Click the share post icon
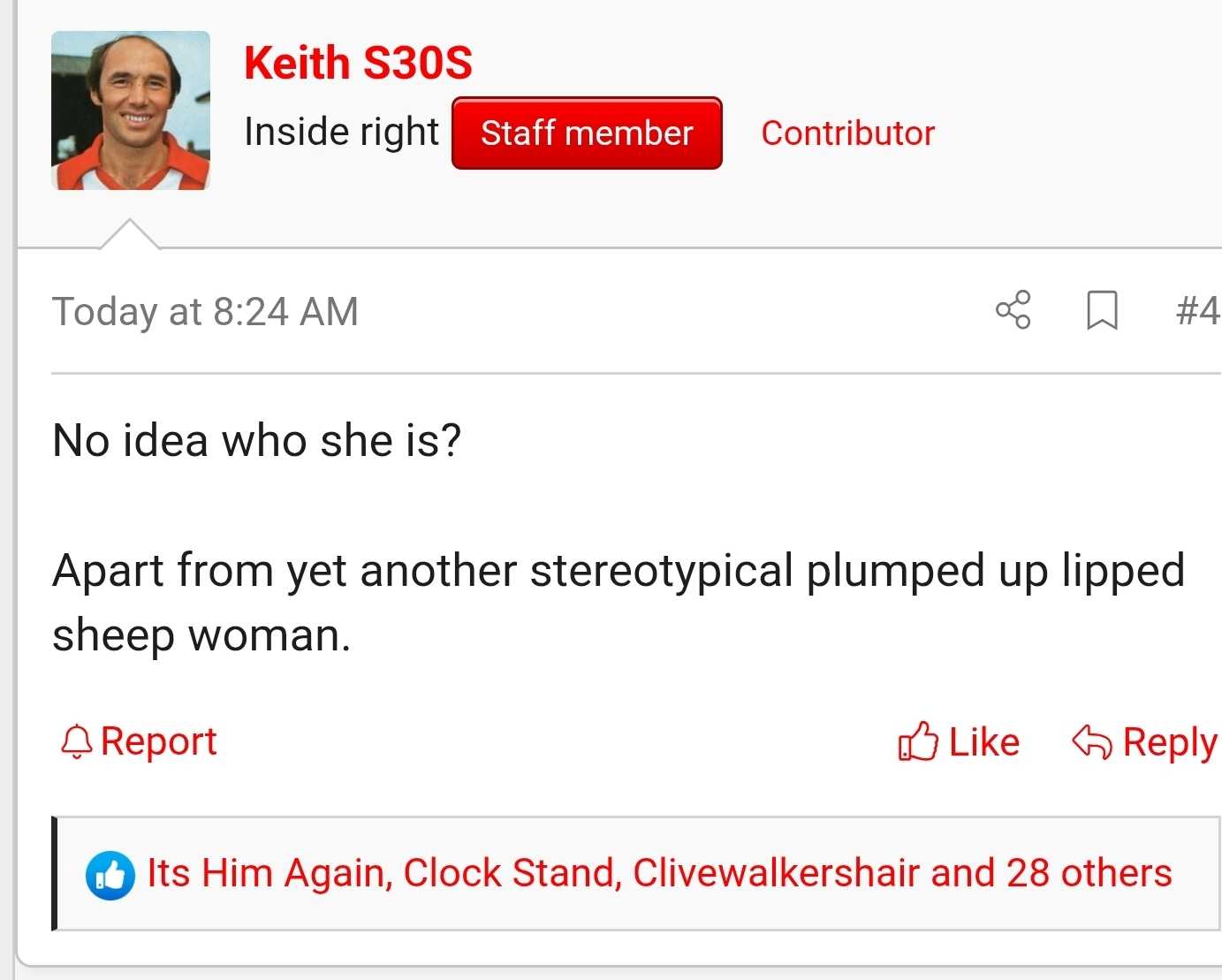Image resolution: width=1222 pixels, height=980 pixels. (1013, 310)
